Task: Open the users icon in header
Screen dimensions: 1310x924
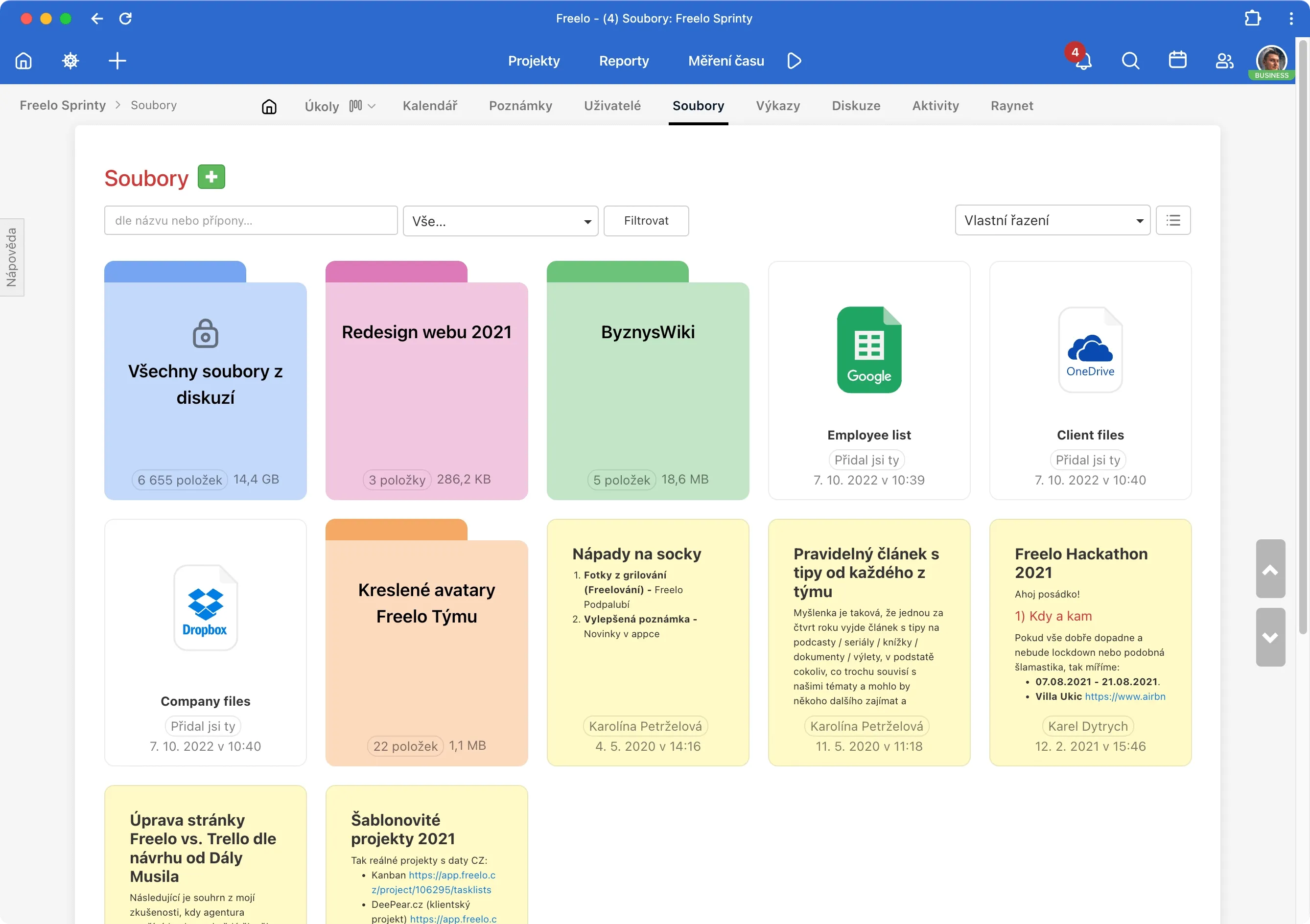Action: coord(1224,61)
